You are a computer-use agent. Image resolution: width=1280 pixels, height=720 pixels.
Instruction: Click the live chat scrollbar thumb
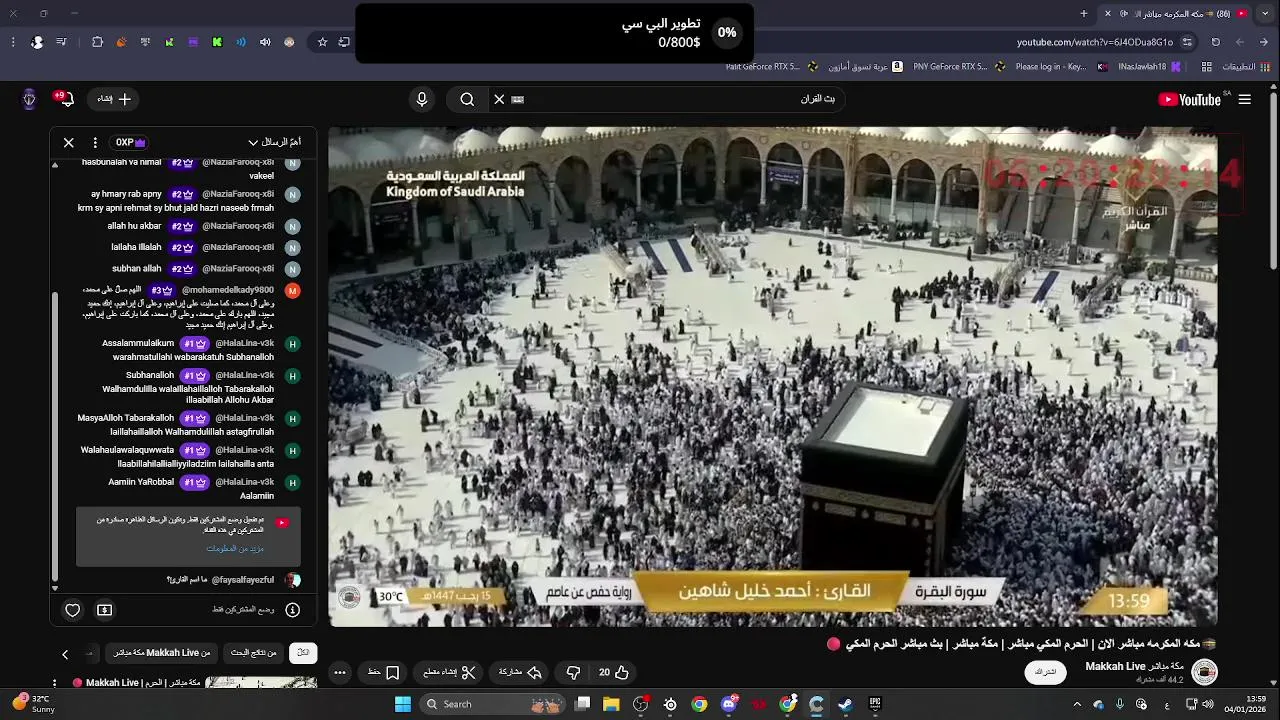click(x=55, y=435)
